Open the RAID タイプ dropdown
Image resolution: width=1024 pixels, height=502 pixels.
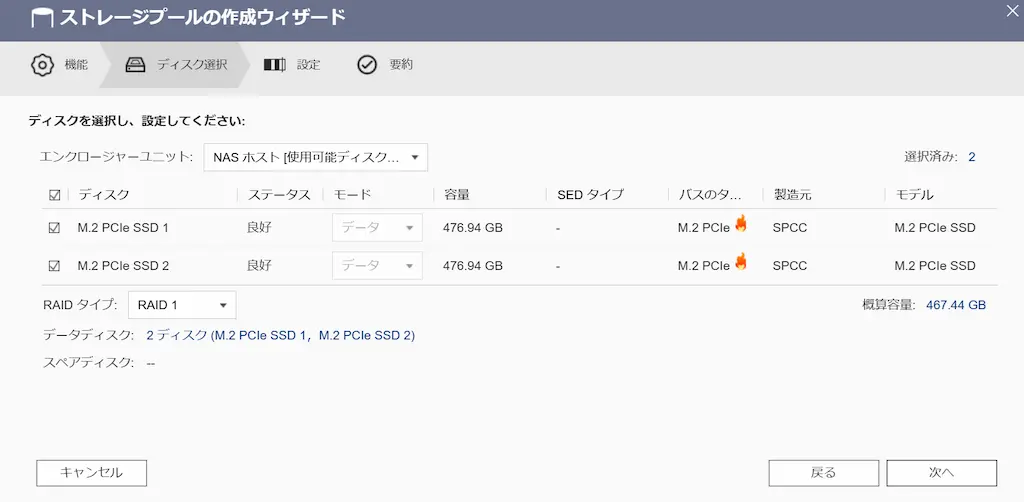182,305
